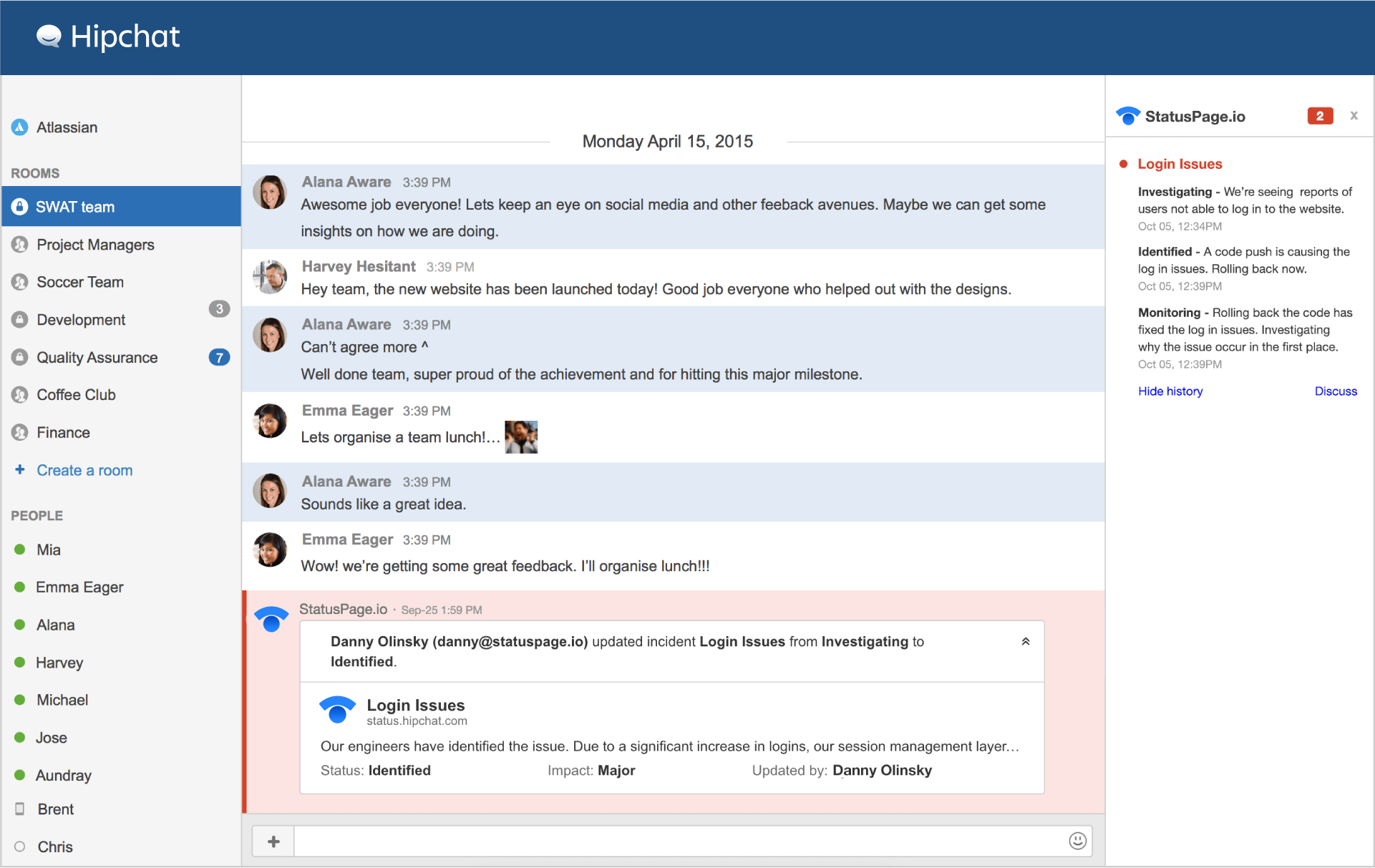Open the Atlassian lobby icon

(x=19, y=127)
